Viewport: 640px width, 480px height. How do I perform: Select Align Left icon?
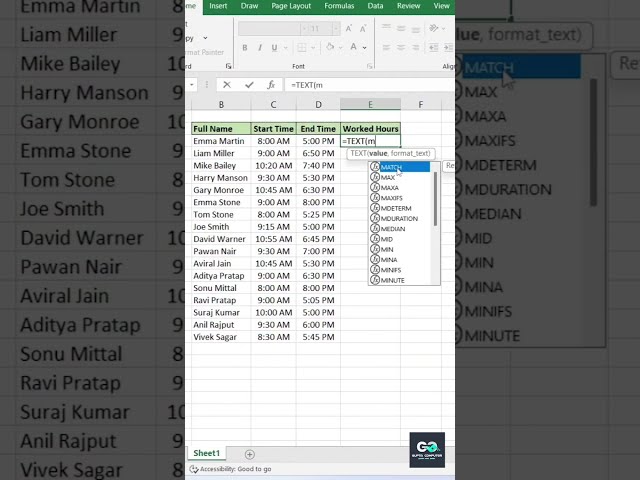386,47
